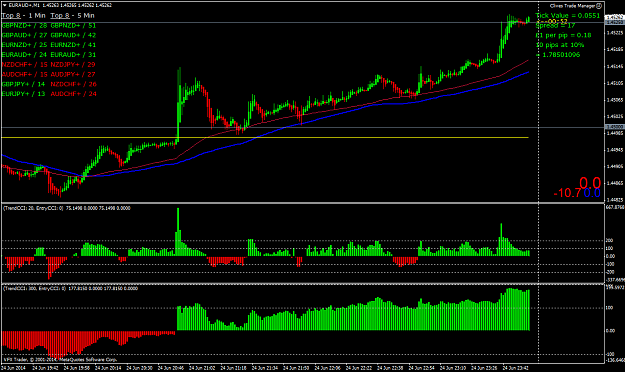Click the EURAUD+ / 24 row
Screen dimensions: 625x372
point(24,55)
